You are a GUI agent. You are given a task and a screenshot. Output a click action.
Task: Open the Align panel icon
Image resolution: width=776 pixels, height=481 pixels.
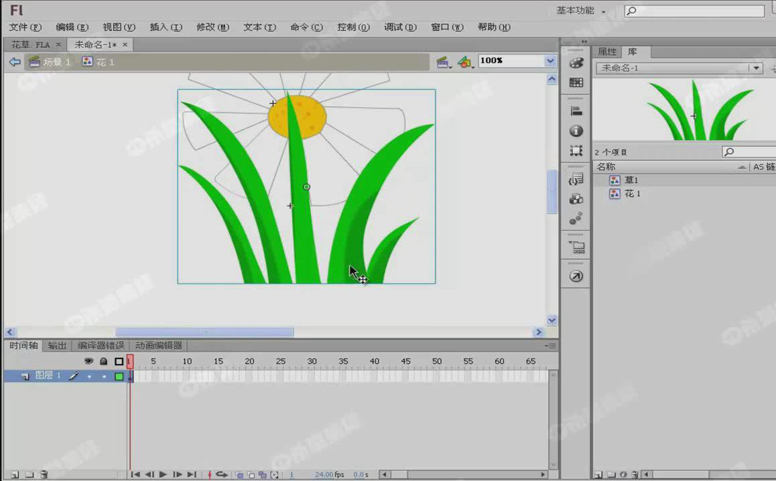576,111
